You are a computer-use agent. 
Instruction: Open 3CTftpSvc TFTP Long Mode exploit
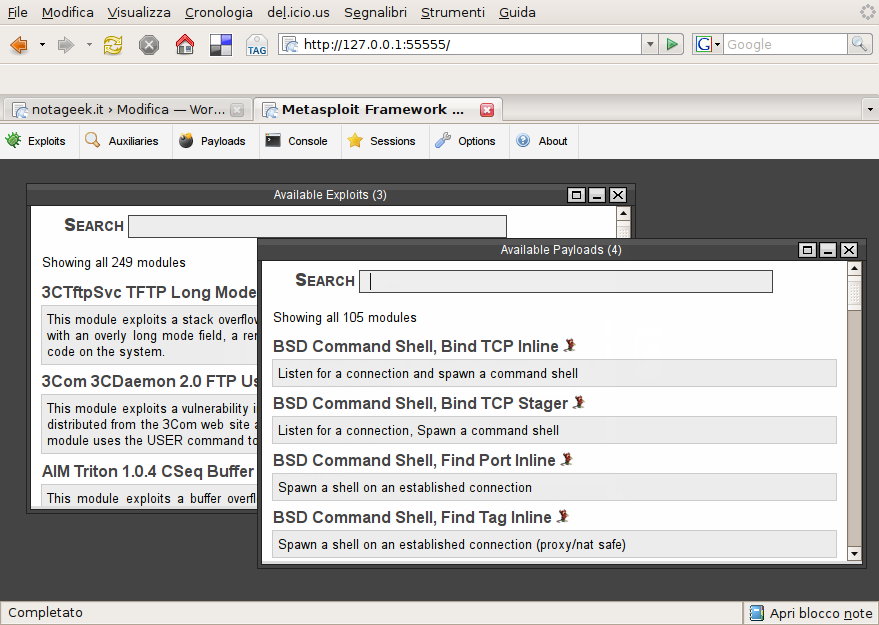(x=149, y=292)
